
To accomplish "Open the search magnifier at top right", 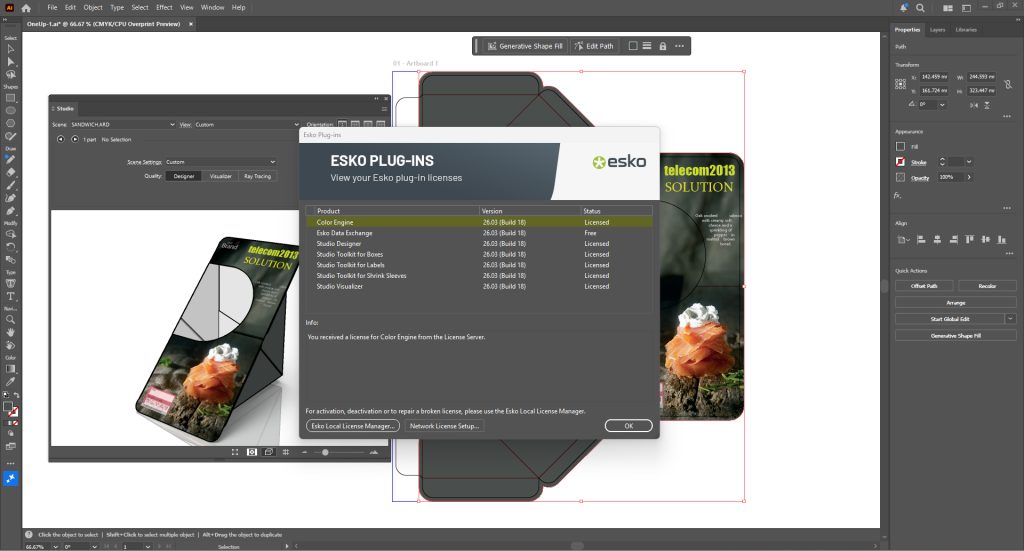I will point(920,8).
